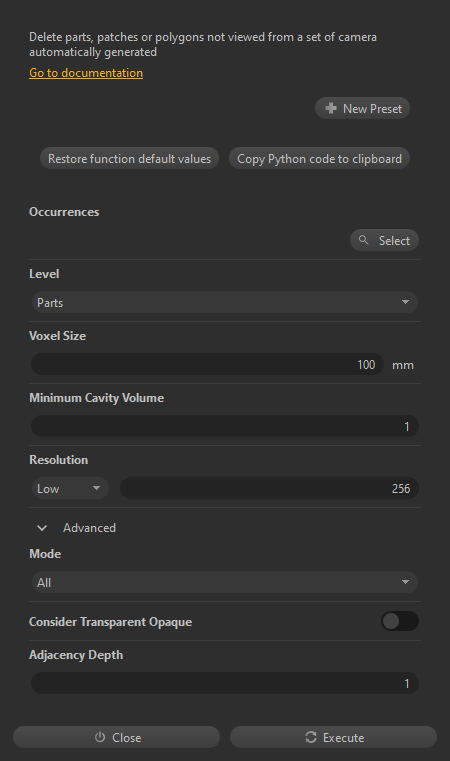This screenshot has height=761, width=450.
Task: Click the power icon on the Close button
Action: 100,737
